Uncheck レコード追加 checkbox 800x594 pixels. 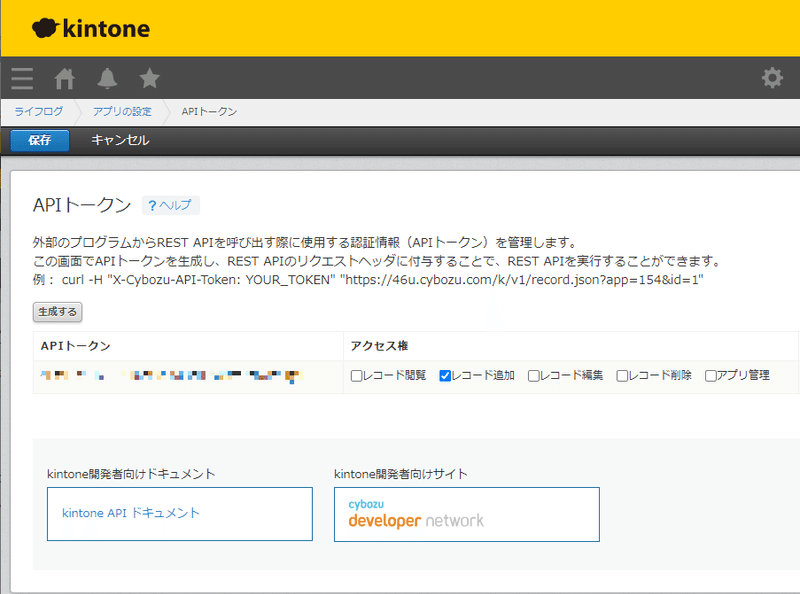point(445,376)
